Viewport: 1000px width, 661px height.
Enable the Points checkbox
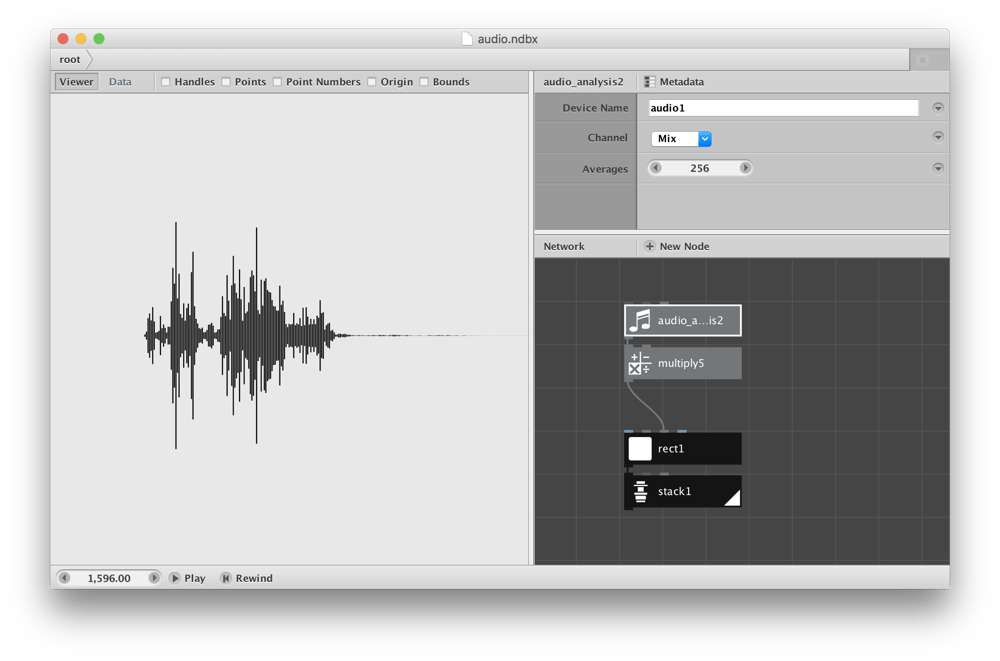pyautogui.click(x=226, y=82)
